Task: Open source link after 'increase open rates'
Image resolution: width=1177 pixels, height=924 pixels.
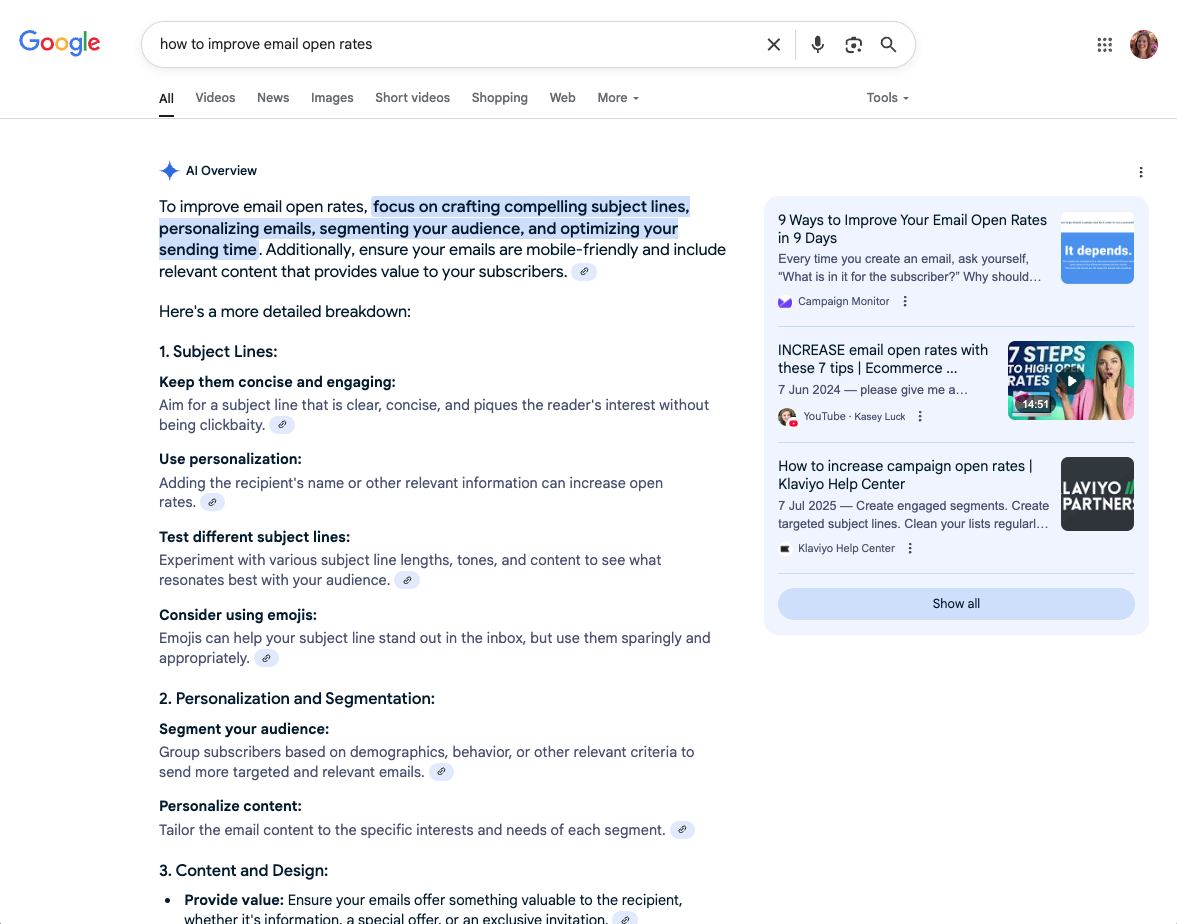Action: pos(212,502)
